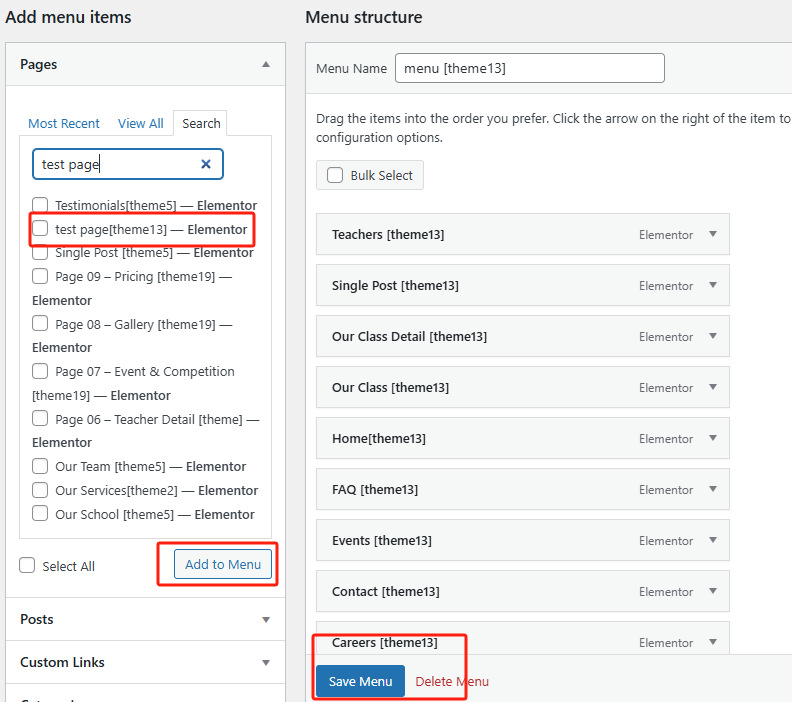Viewport: 792px width, 702px height.
Task: Check the test page[theme13] checkbox
Action: point(40,229)
